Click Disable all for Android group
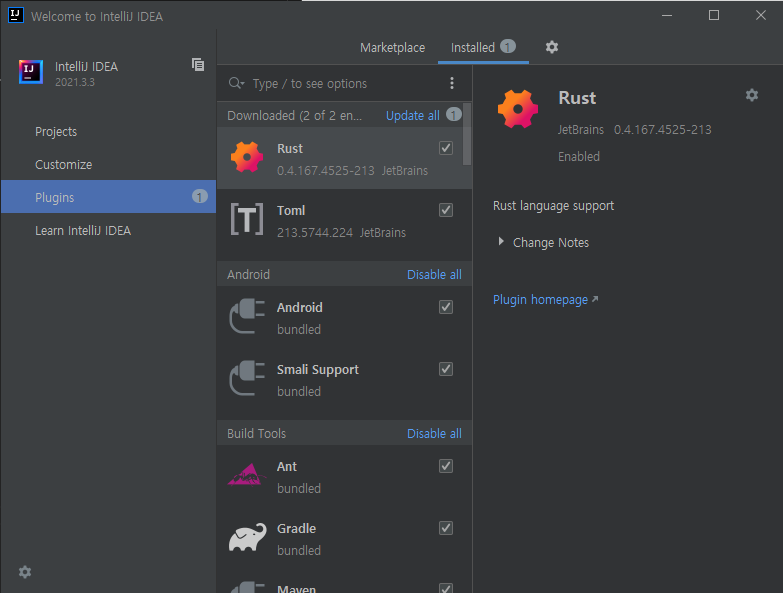This screenshot has width=783, height=593. pyautogui.click(x=434, y=275)
